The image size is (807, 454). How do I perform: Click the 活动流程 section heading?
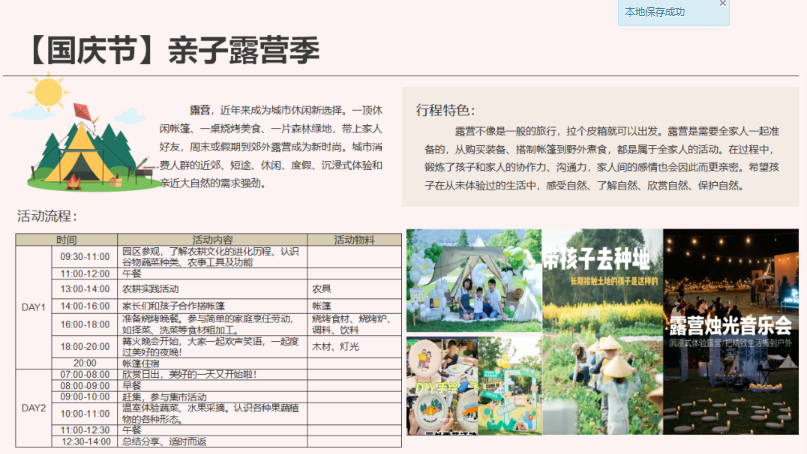(47, 215)
